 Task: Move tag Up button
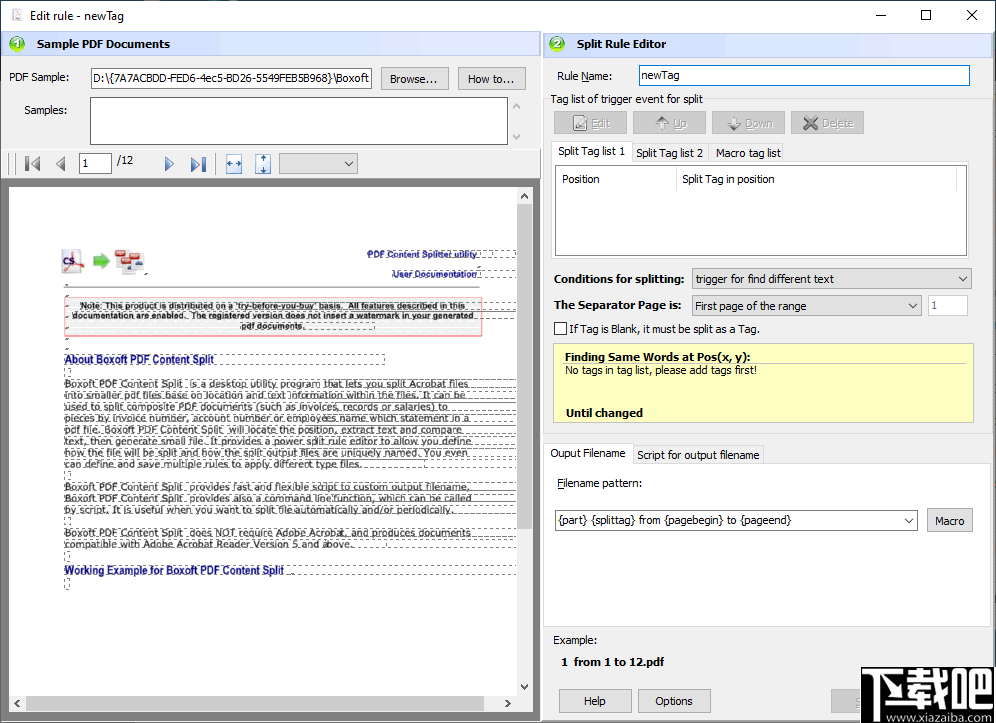(x=670, y=123)
